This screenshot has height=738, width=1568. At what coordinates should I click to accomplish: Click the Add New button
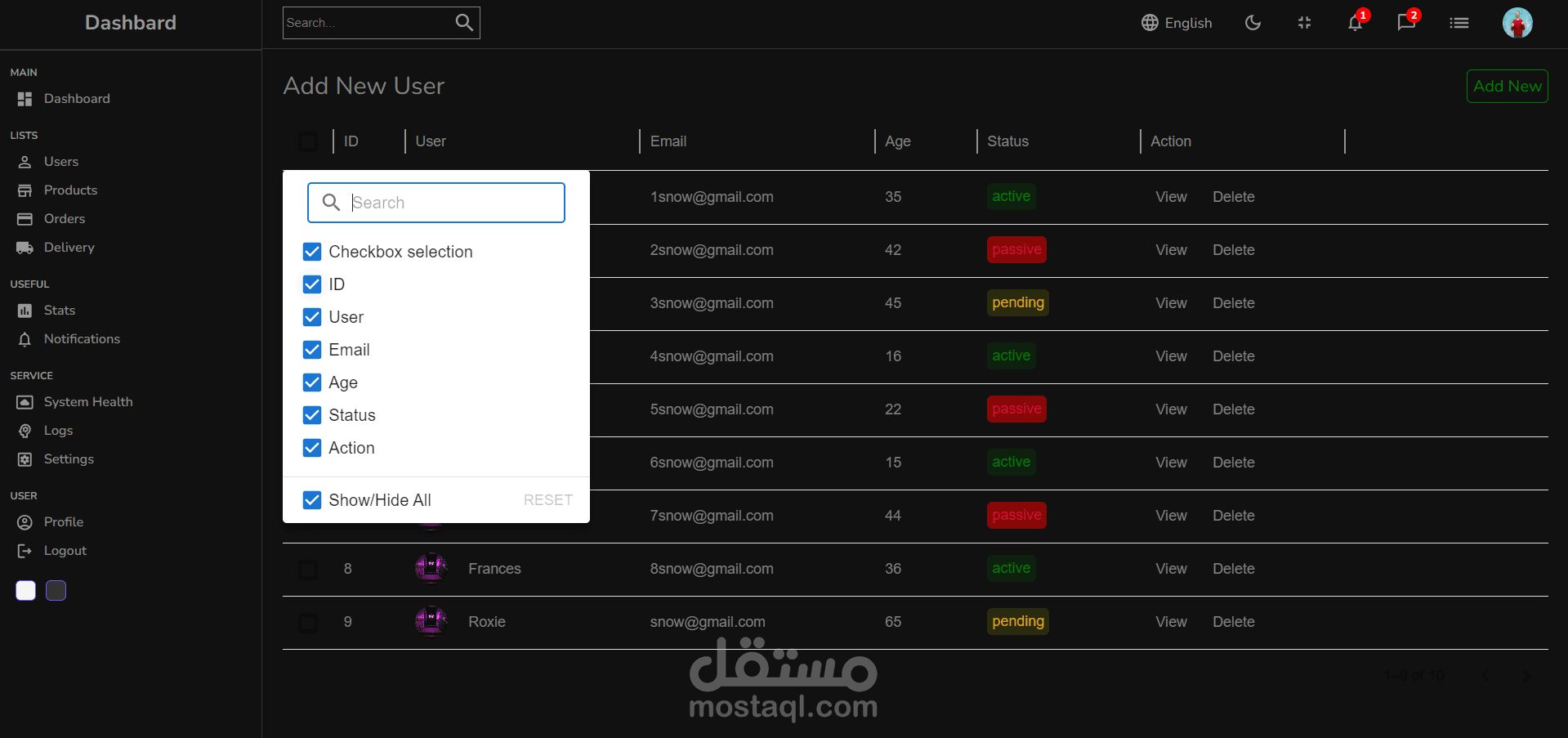point(1508,86)
